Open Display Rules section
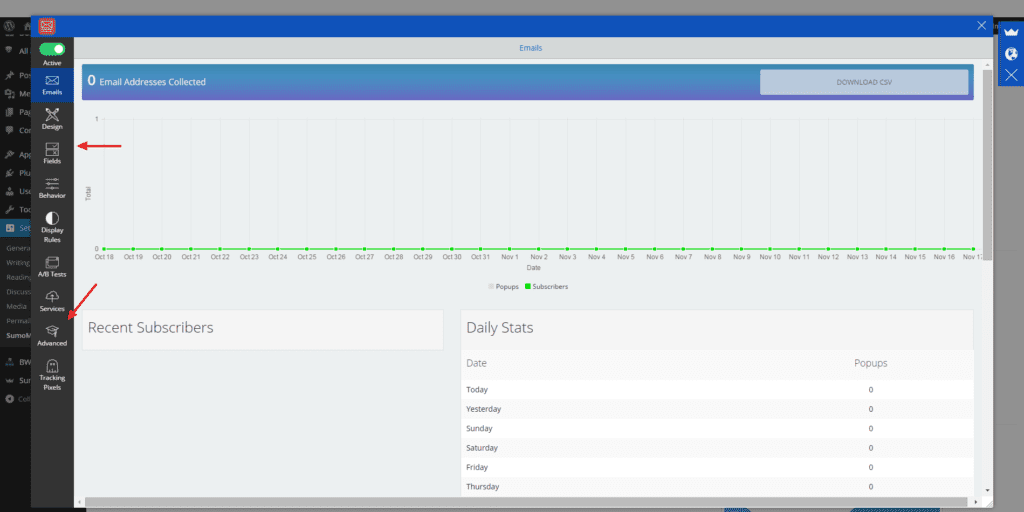The height and width of the screenshot is (512, 1024). point(52,227)
